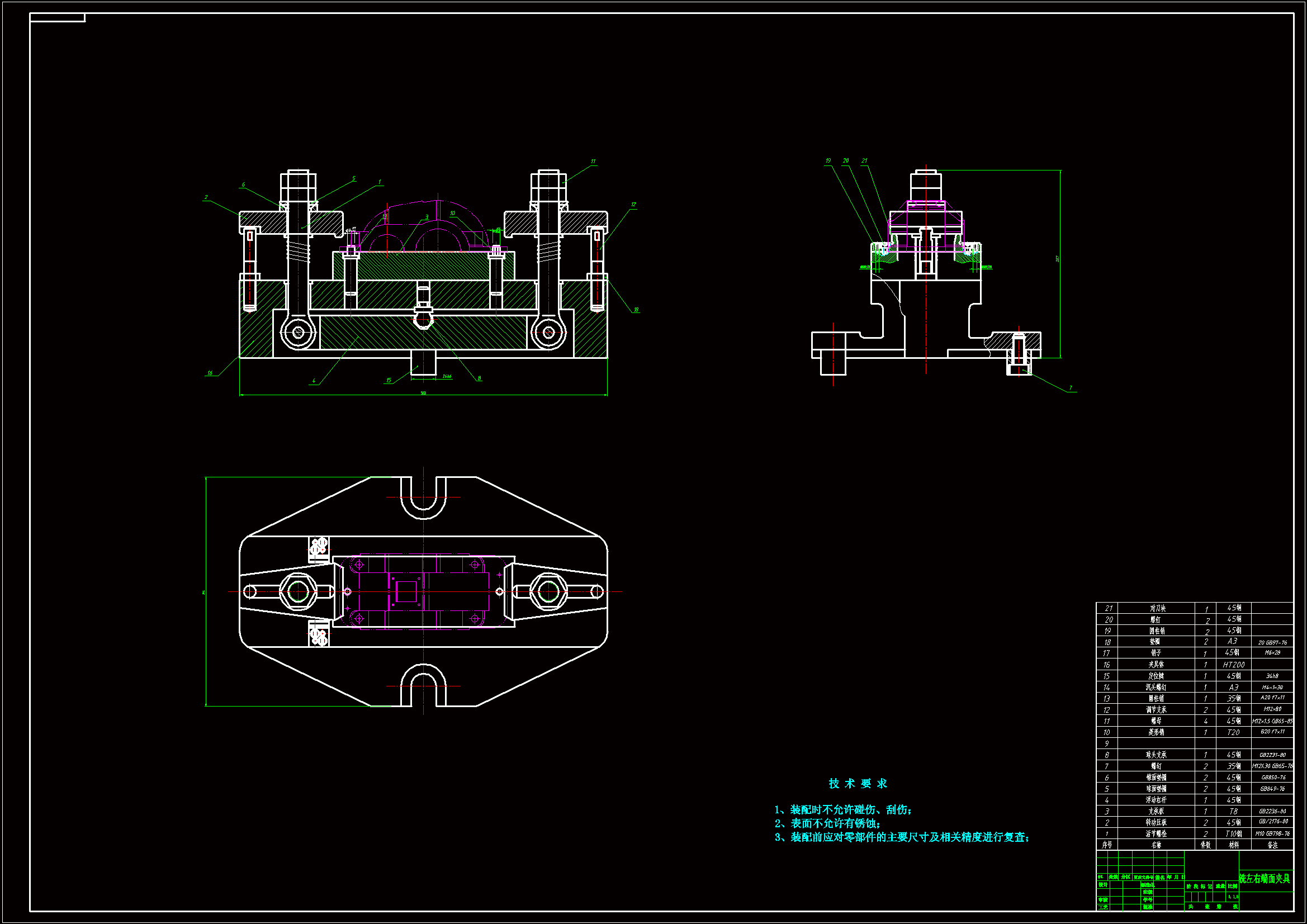The width and height of the screenshot is (1307, 924).
Task: Click the 活节螺栓 row in parts list
Action: pyautogui.click(x=1156, y=833)
